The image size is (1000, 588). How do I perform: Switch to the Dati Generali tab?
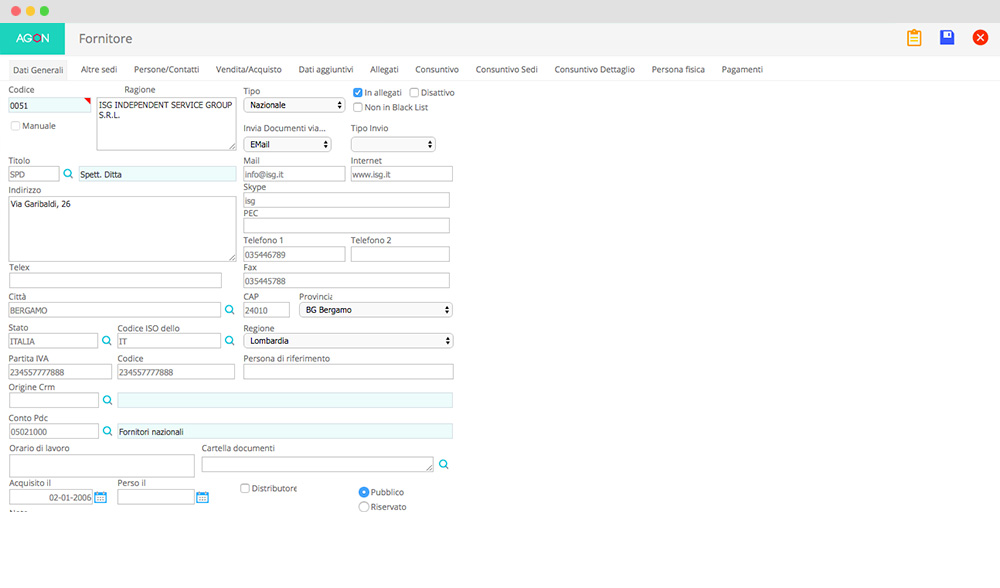tap(38, 70)
